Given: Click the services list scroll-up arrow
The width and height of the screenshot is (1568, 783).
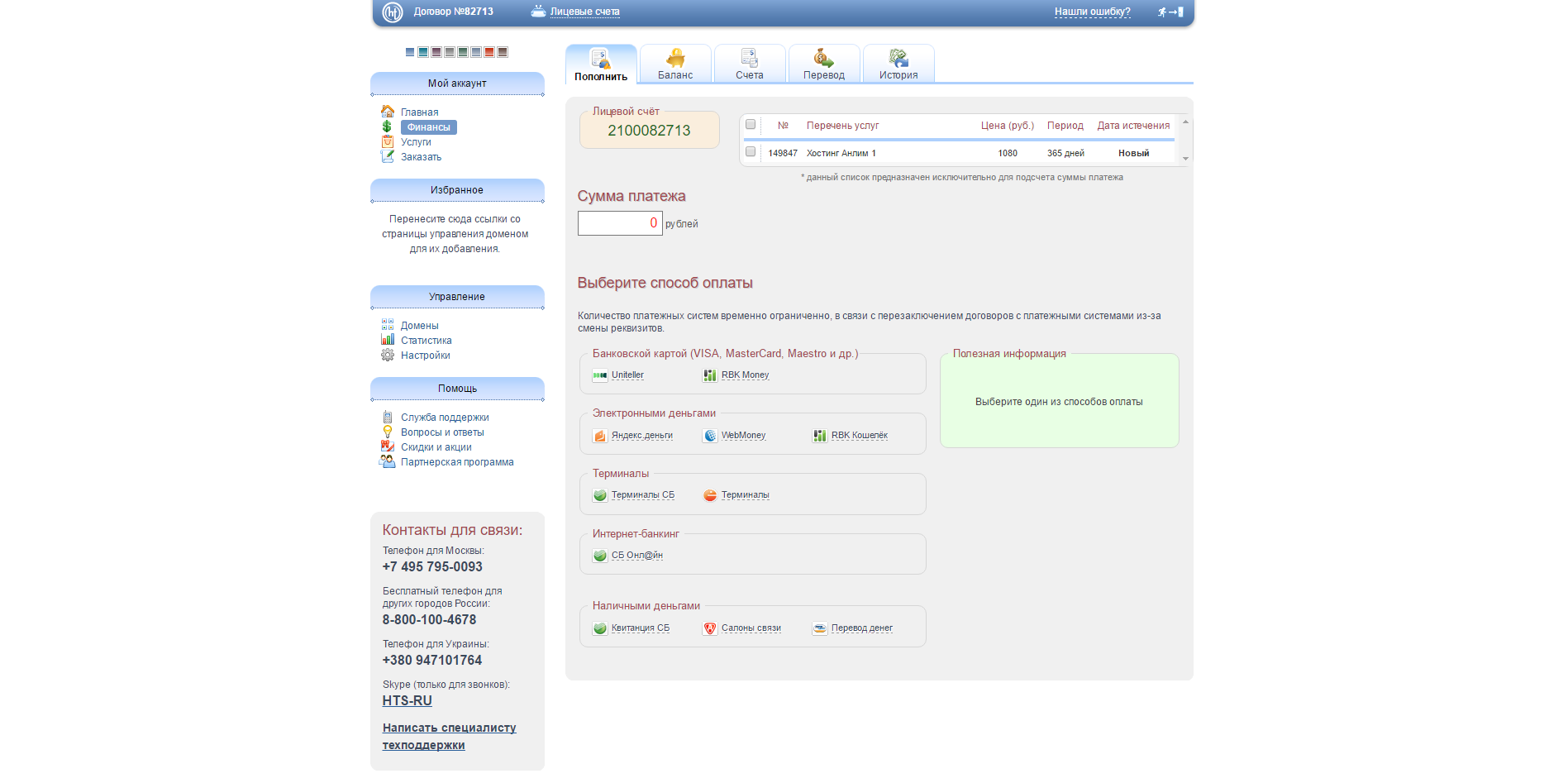Looking at the screenshot, I should [1185, 122].
